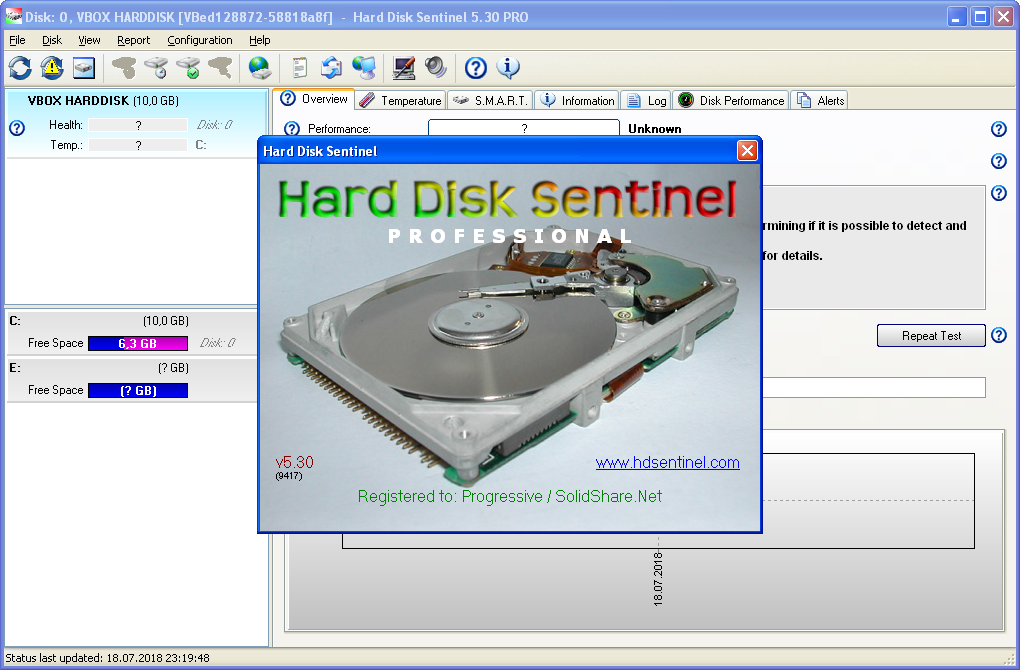Click the blue-framed hard disk toolbar icon

pos(84,68)
